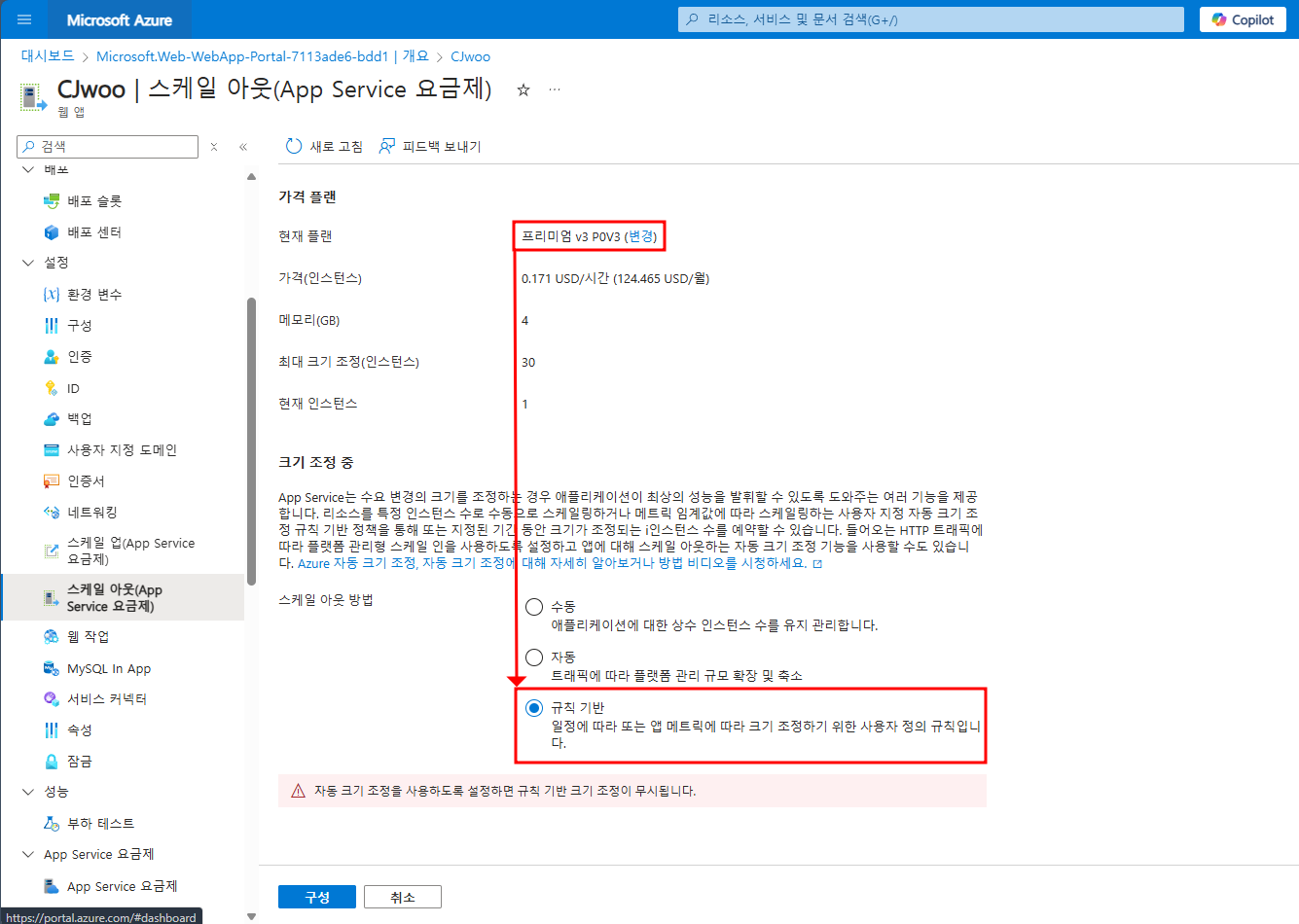Select the 자동 scale-out radio button
The image size is (1299, 924).
tap(534, 657)
